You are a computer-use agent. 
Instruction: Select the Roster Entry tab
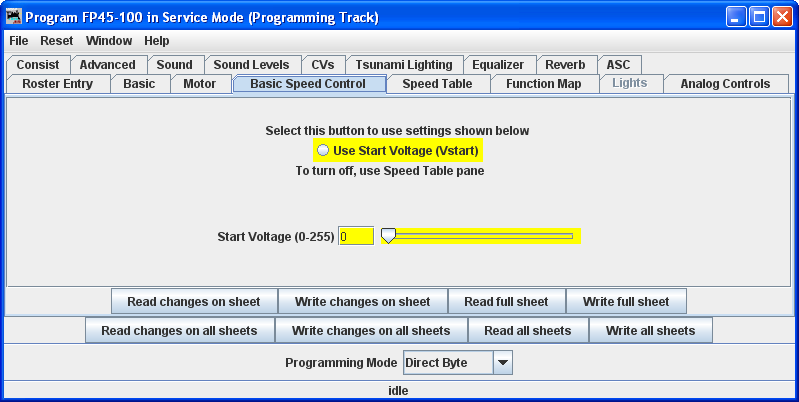click(57, 84)
